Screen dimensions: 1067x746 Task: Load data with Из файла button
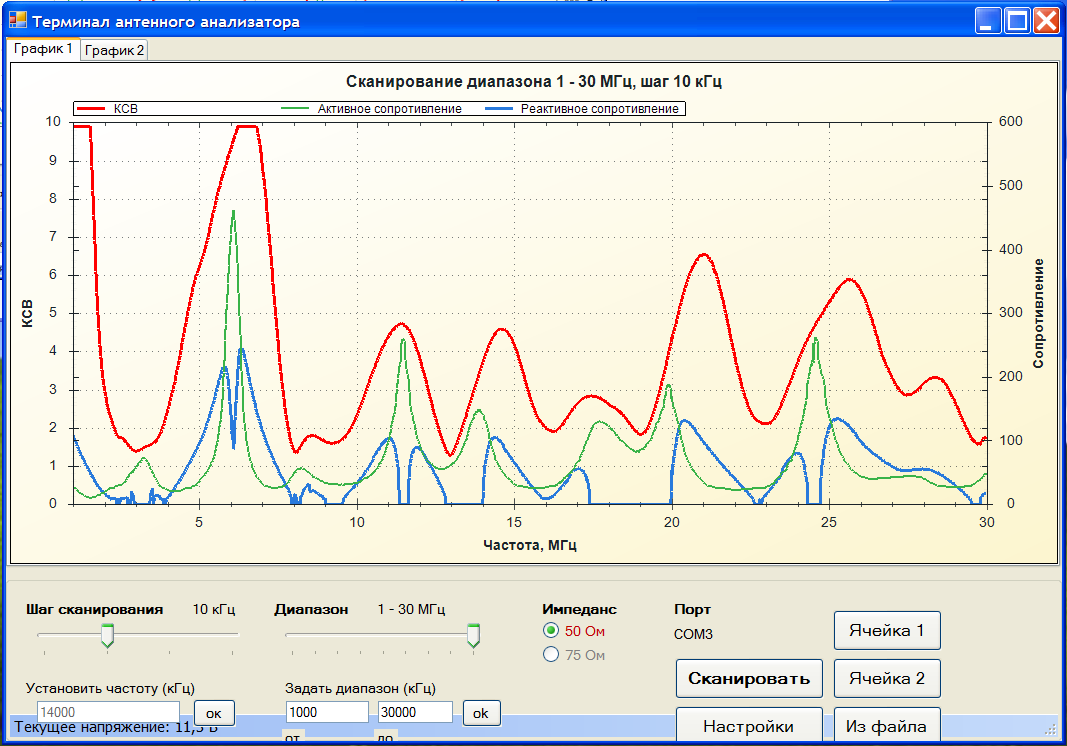(x=887, y=725)
